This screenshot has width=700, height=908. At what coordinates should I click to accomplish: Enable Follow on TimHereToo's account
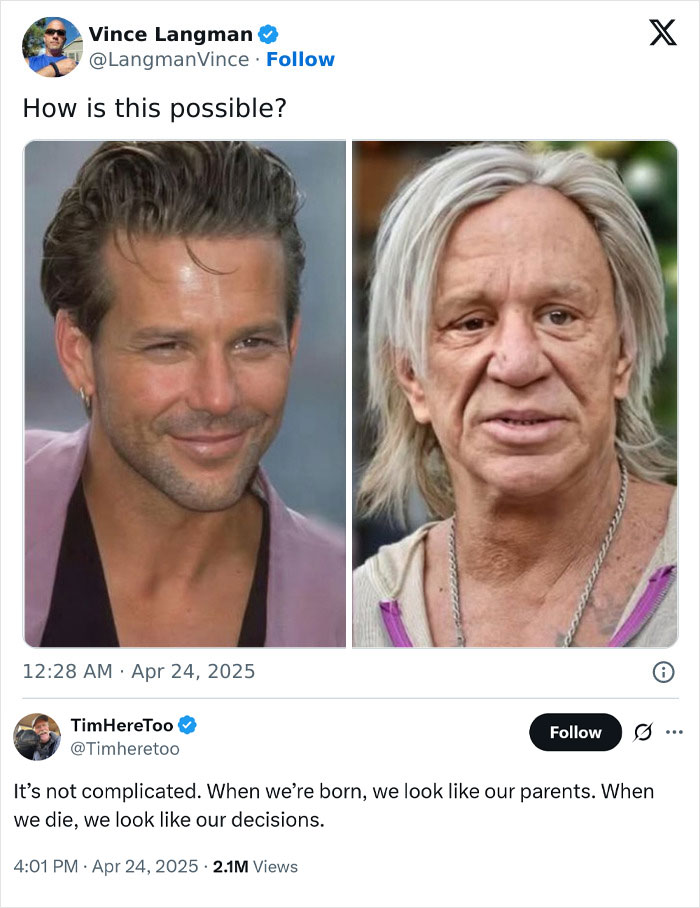pyautogui.click(x=575, y=732)
